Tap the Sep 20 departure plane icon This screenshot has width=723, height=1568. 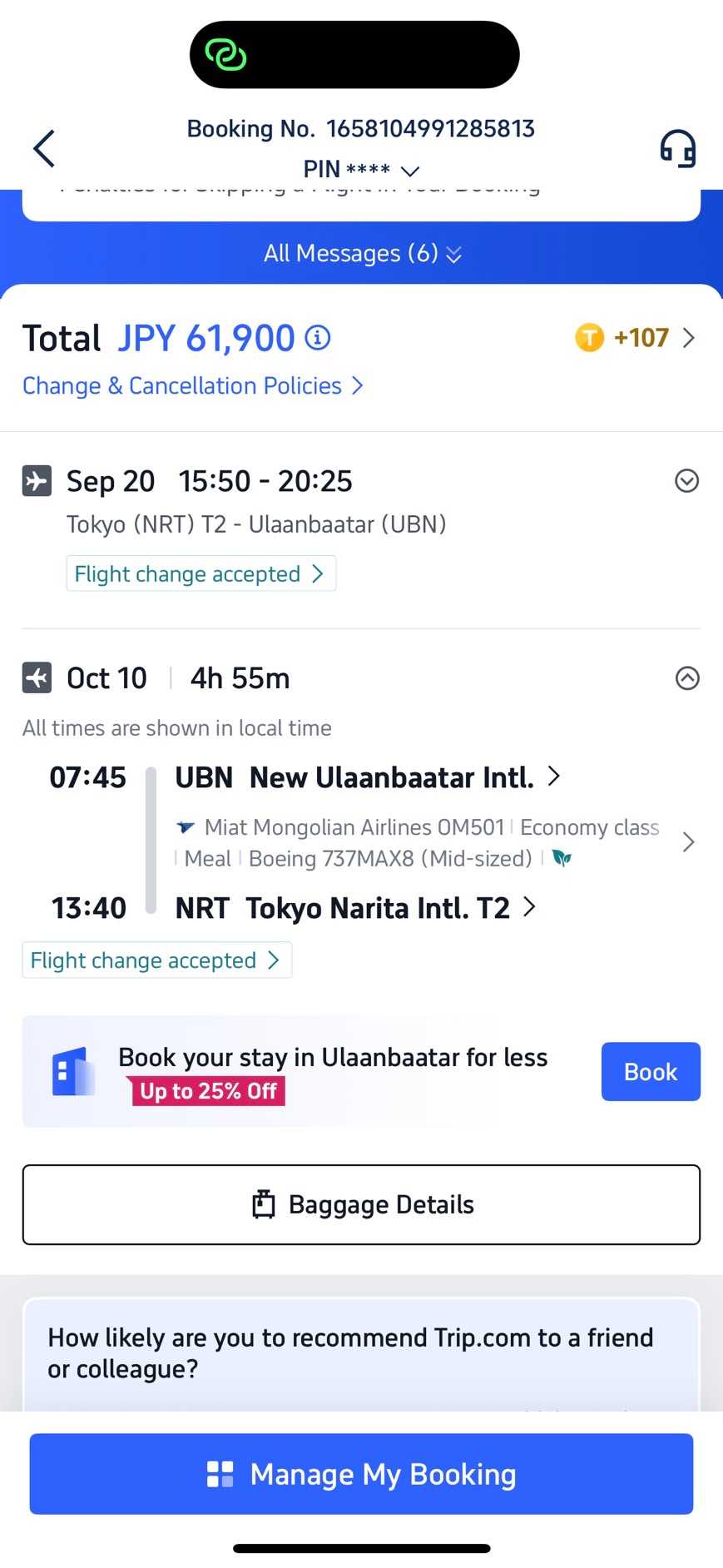click(37, 481)
